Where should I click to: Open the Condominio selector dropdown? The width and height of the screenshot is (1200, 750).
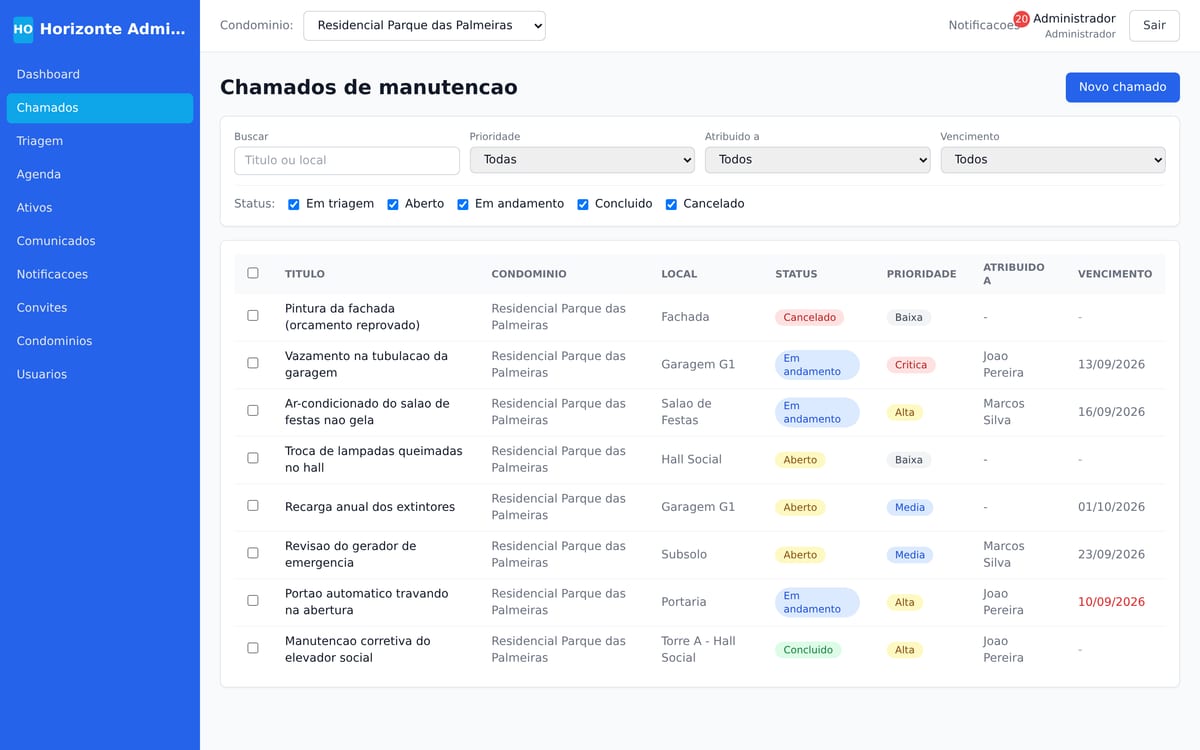click(425, 25)
